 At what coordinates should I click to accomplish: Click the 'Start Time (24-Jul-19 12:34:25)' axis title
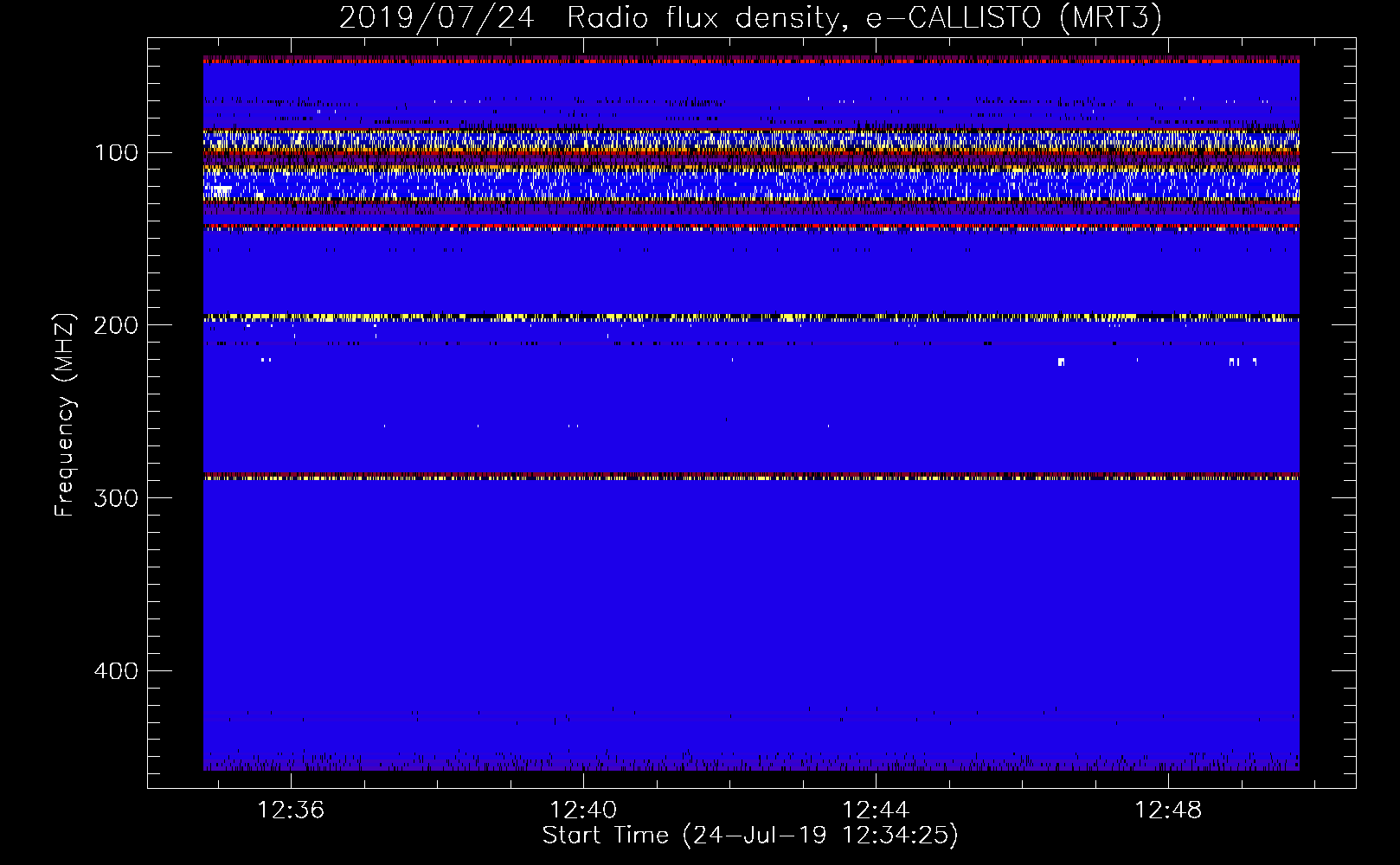750,836
